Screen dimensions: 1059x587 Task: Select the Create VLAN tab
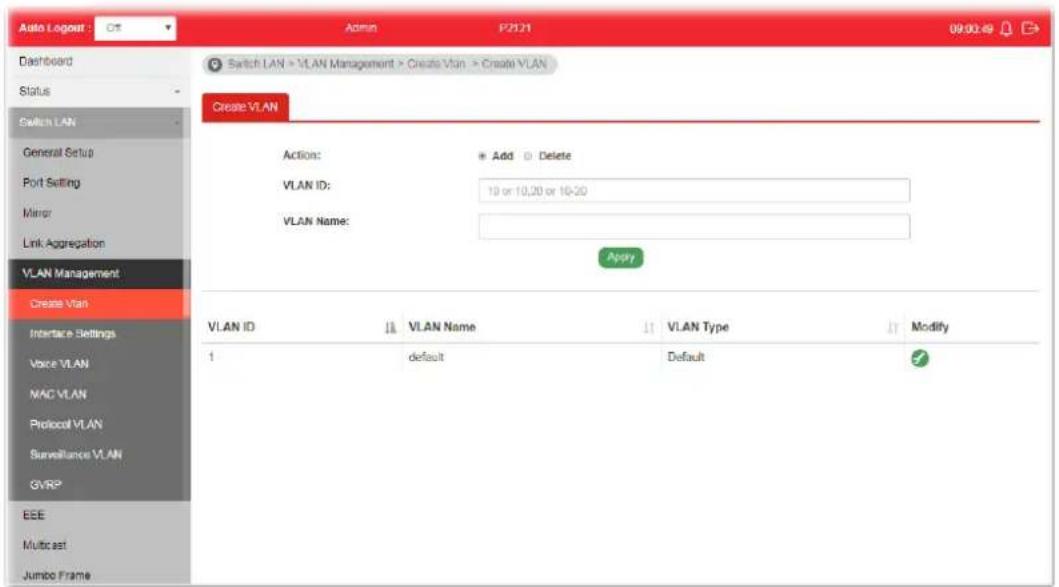245,107
